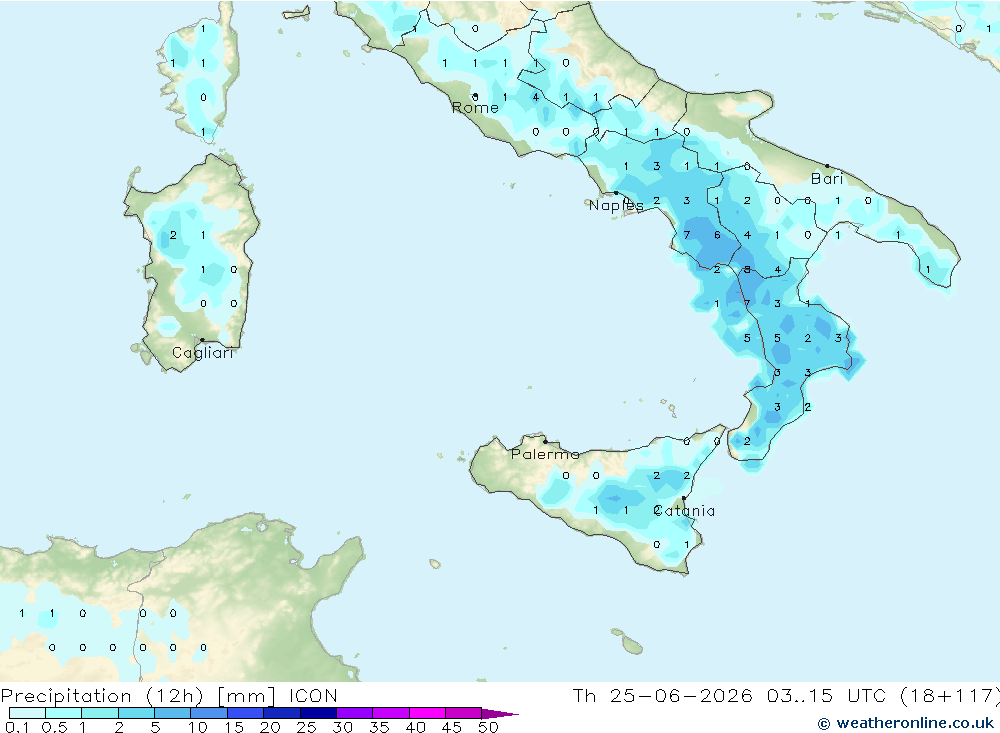The width and height of the screenshot is (1000, 733).
Task: Click the Palermo city label
Action: coord(545,454)
